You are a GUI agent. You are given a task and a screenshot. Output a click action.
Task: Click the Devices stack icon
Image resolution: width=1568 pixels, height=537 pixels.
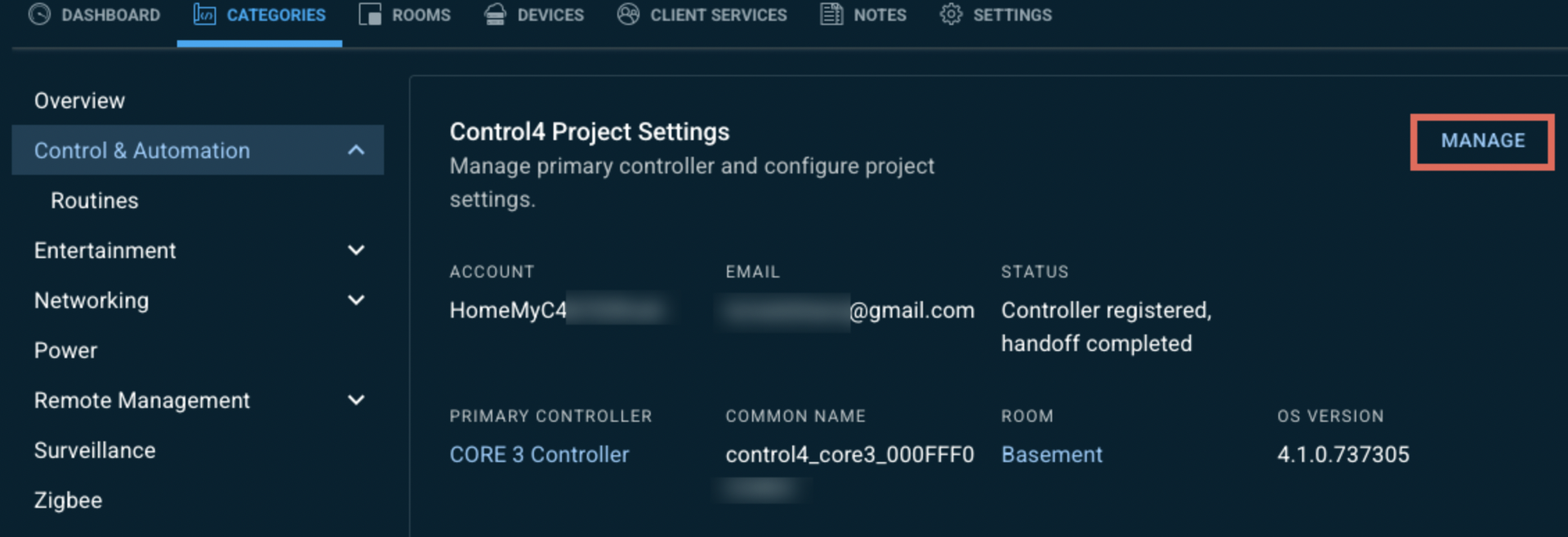(495, 15)
